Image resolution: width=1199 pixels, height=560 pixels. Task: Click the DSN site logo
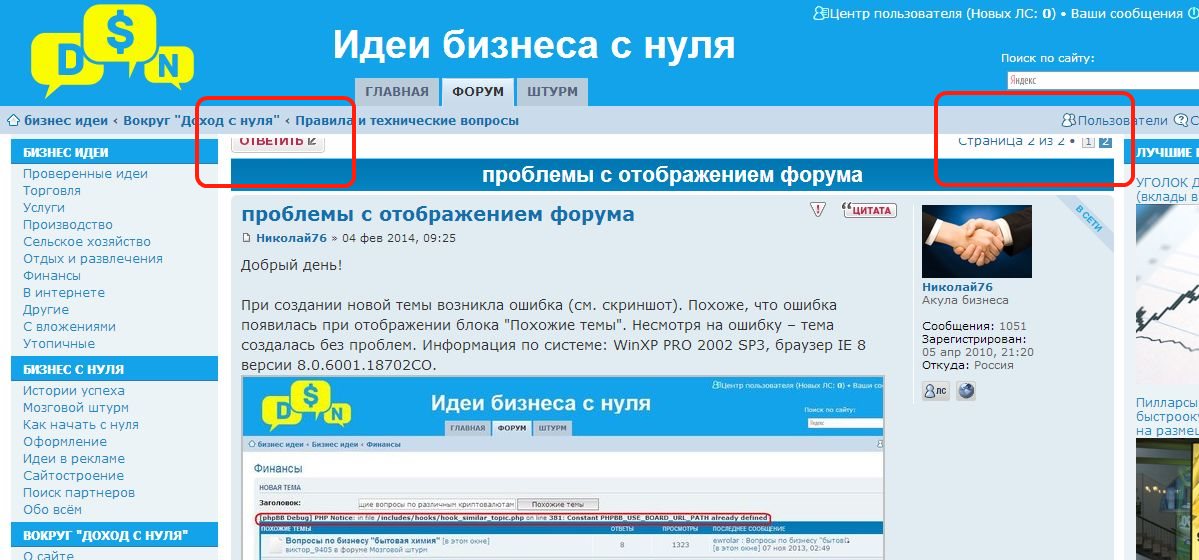(x=111, y=52)
